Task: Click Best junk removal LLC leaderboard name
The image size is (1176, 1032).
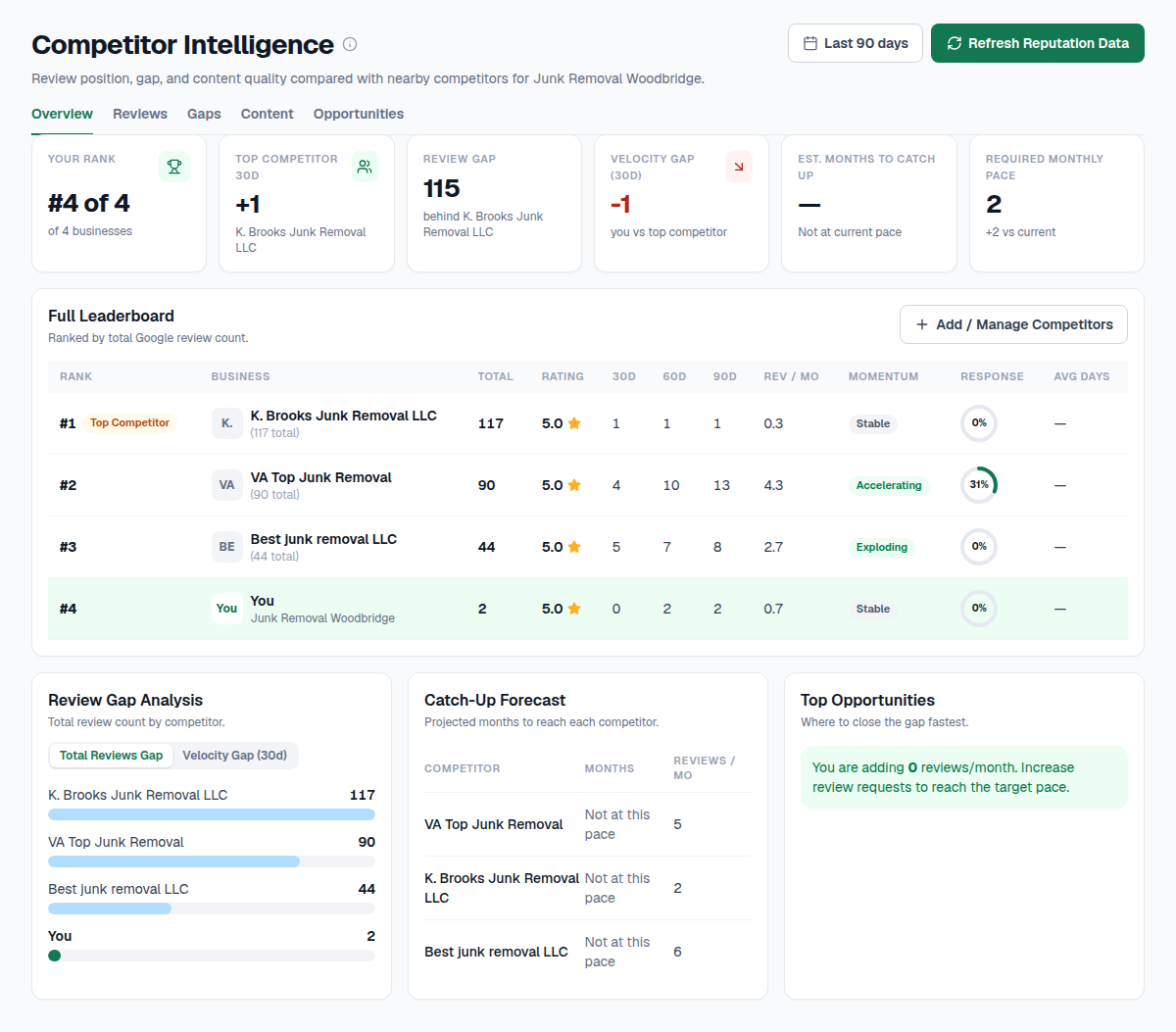Action: click(323, 539)
